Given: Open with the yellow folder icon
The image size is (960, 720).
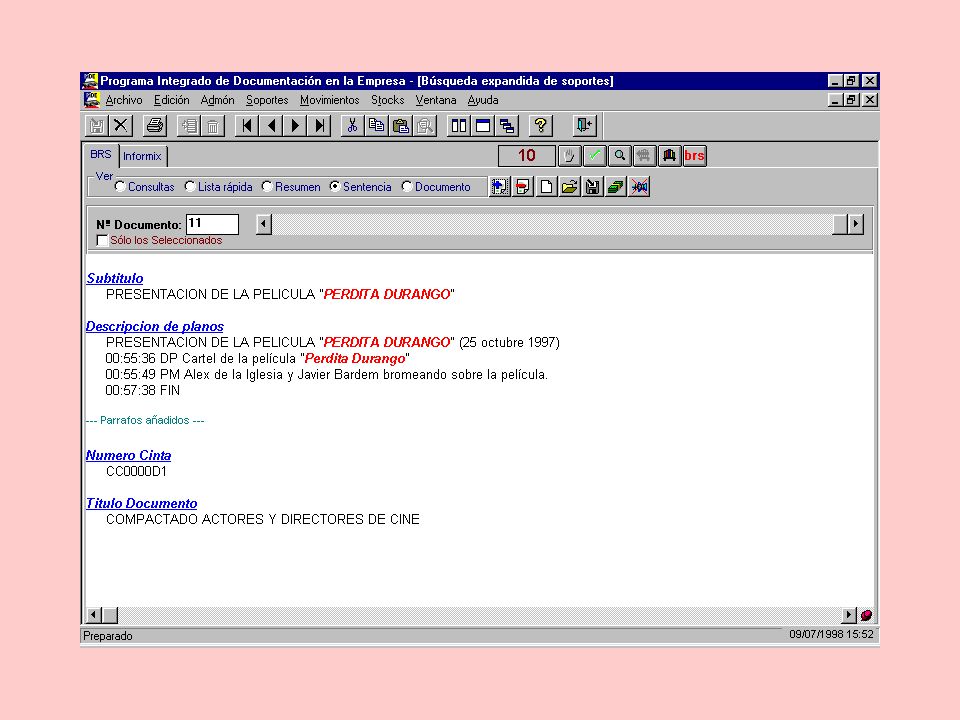Looking at the screenshot, I should click(569, 187).
